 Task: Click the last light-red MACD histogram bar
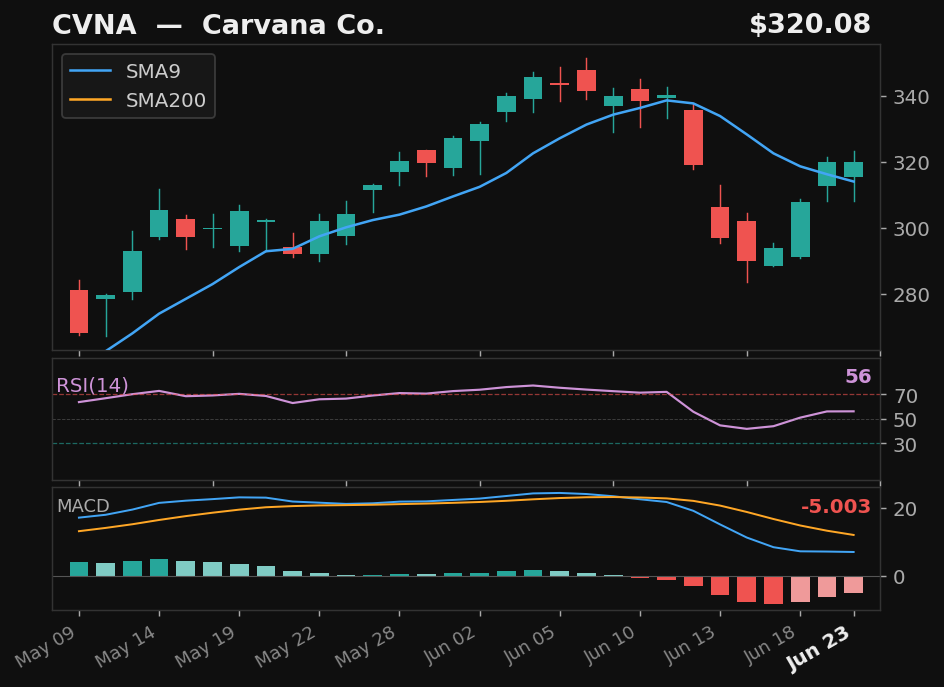(854, 585)
